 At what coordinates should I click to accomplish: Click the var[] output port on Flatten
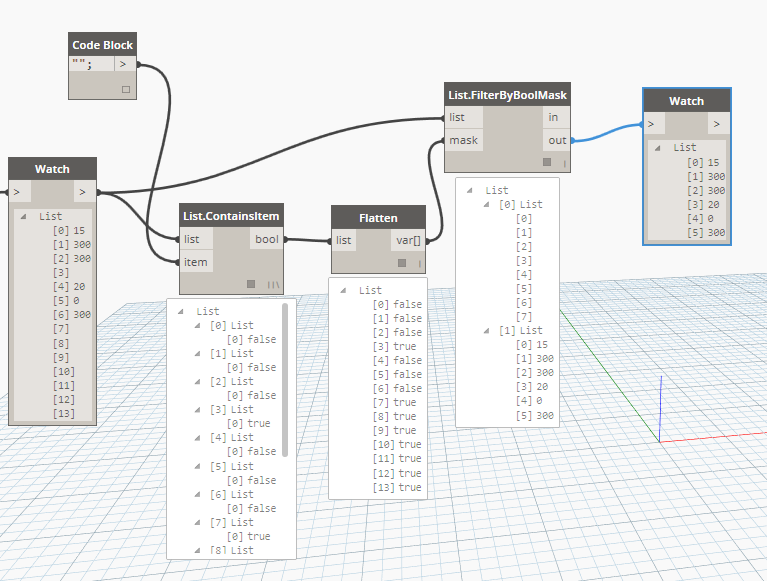point(408,240)
